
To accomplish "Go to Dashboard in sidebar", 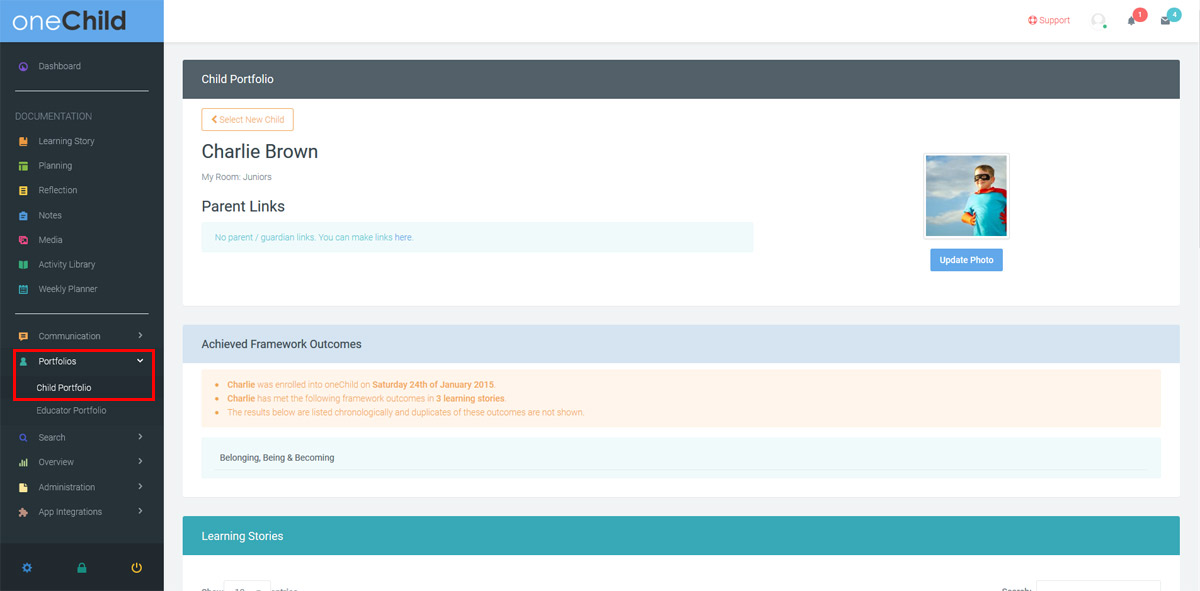I will click(59, 66).
